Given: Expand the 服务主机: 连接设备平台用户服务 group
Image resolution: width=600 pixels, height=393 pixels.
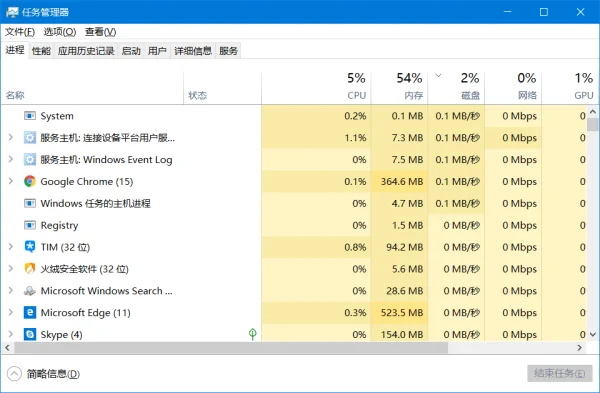Looking at the screenshot, I should [x=11, y=137].
